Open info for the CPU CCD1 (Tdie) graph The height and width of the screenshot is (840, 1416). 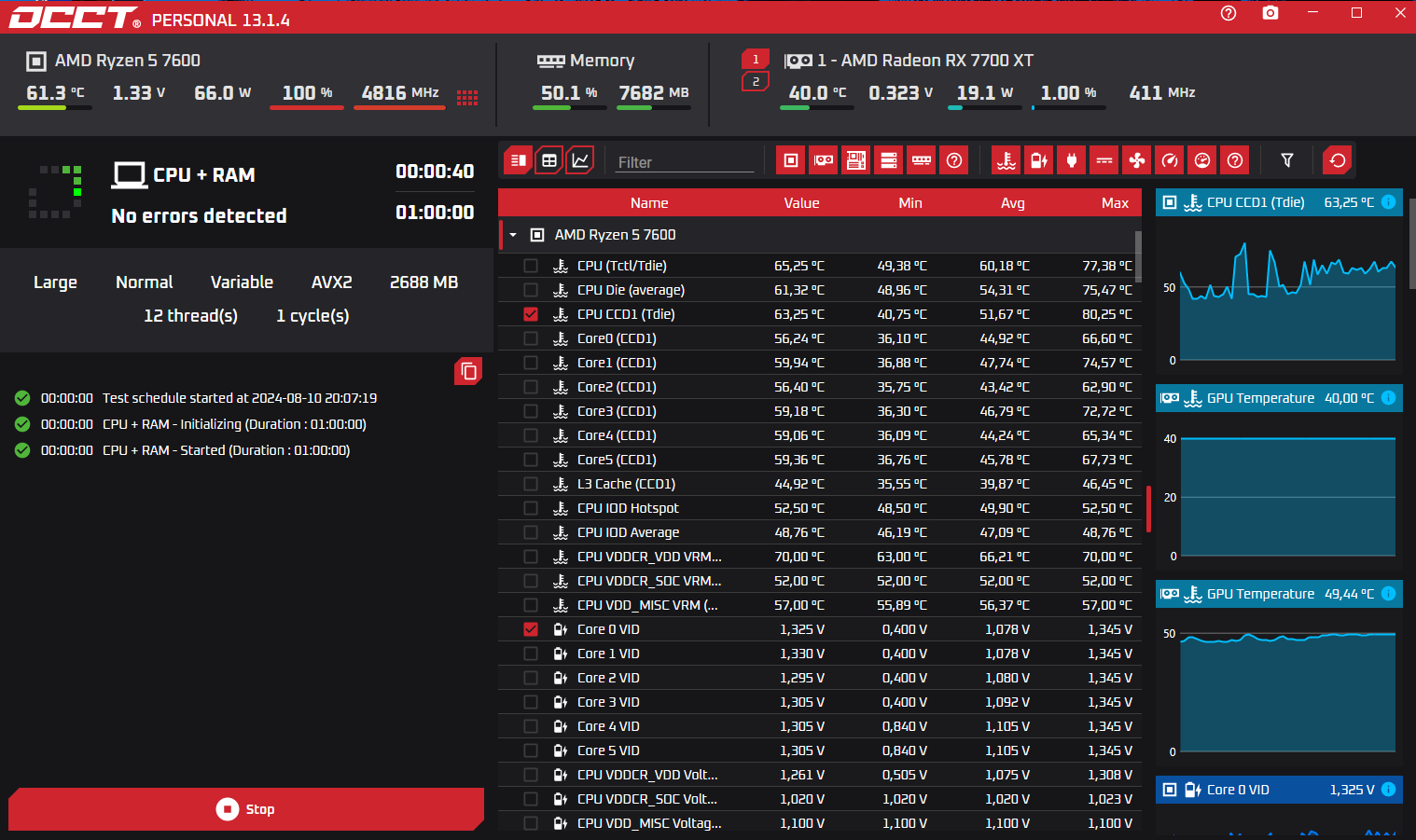click(1388, 202)
